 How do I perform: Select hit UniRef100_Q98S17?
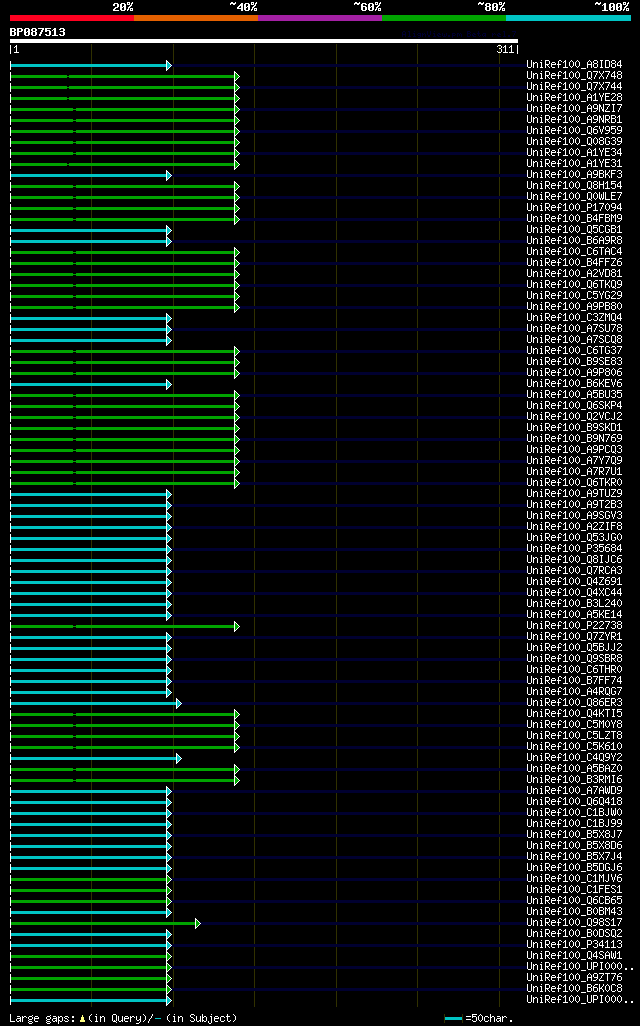tap(574, 923)
